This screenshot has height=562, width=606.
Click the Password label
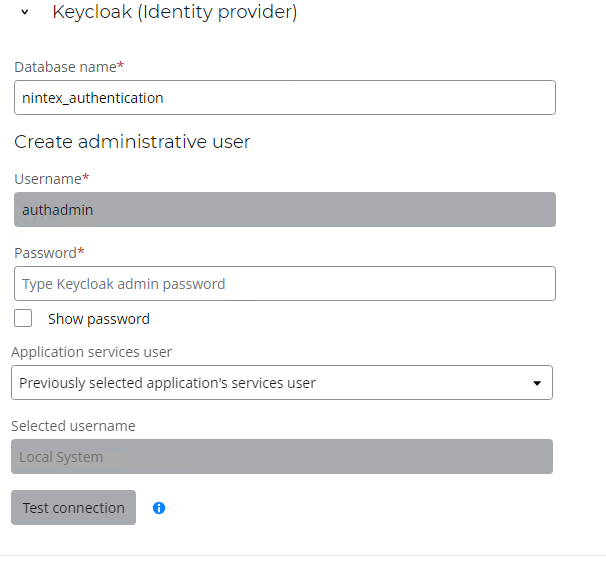coord(46,253)
